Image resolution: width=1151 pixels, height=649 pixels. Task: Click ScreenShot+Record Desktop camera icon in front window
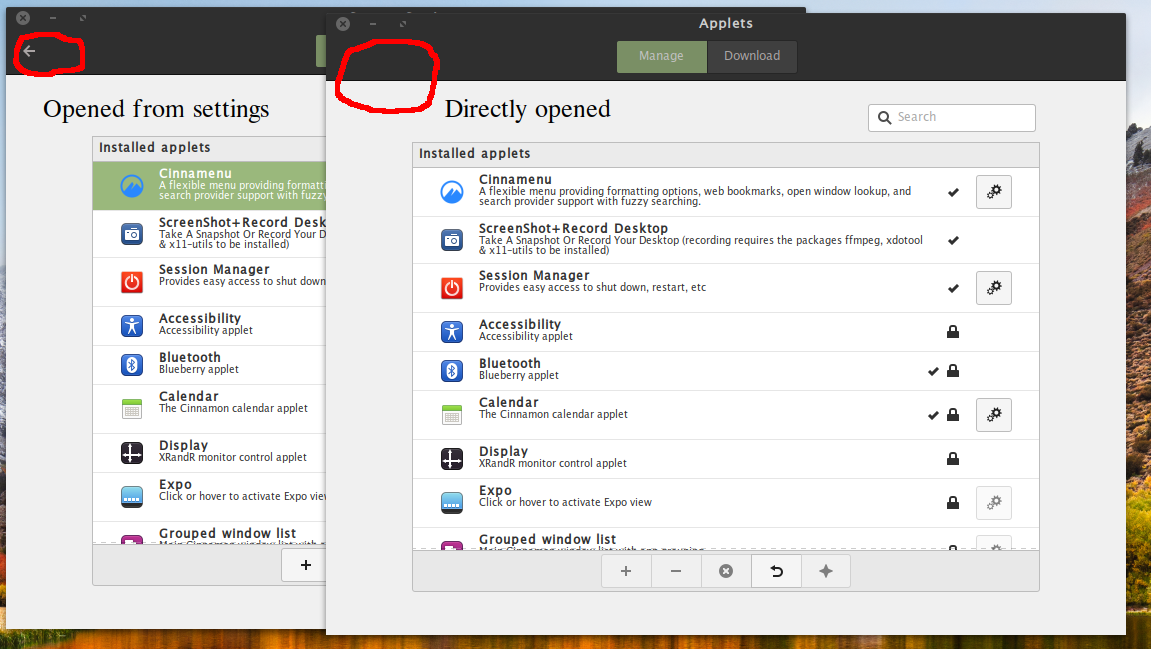pos(451,240)
